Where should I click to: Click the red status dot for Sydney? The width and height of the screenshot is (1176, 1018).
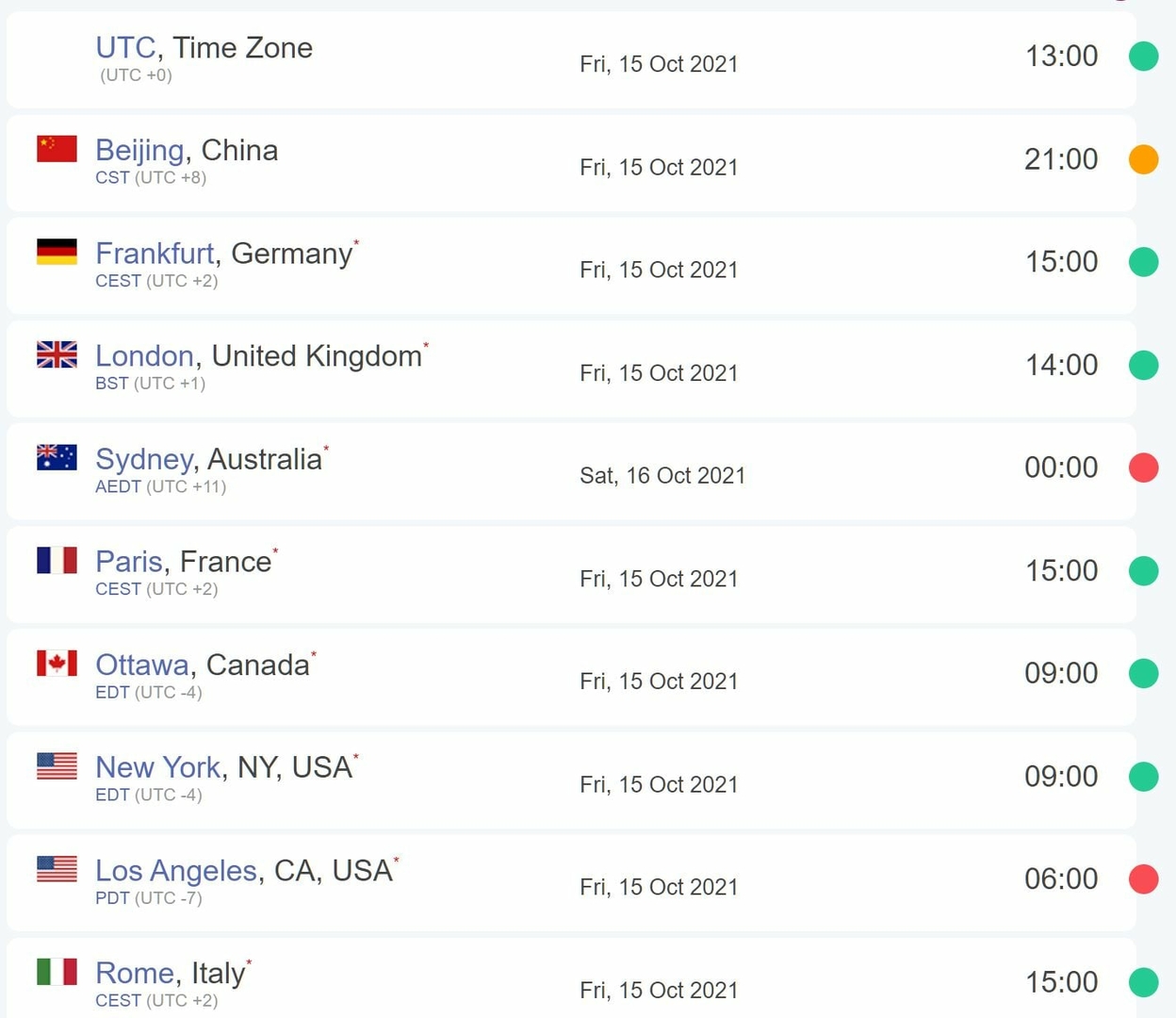point(1143,468)
